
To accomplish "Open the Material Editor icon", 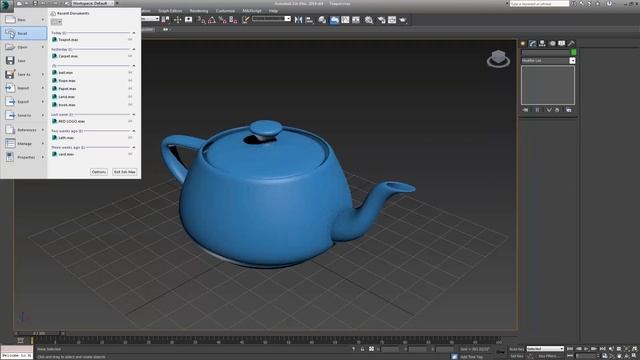I will [369, 20].
